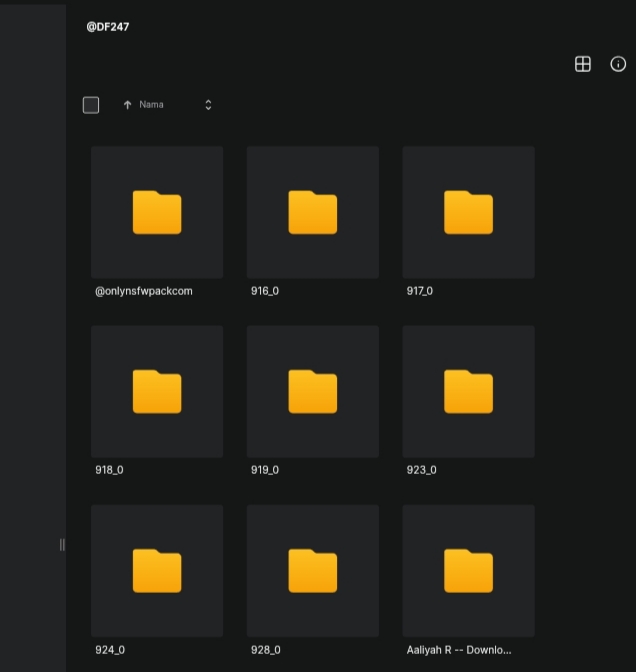
Task: Tick the select-all checkbox
Action: click(x=91, y=105)
